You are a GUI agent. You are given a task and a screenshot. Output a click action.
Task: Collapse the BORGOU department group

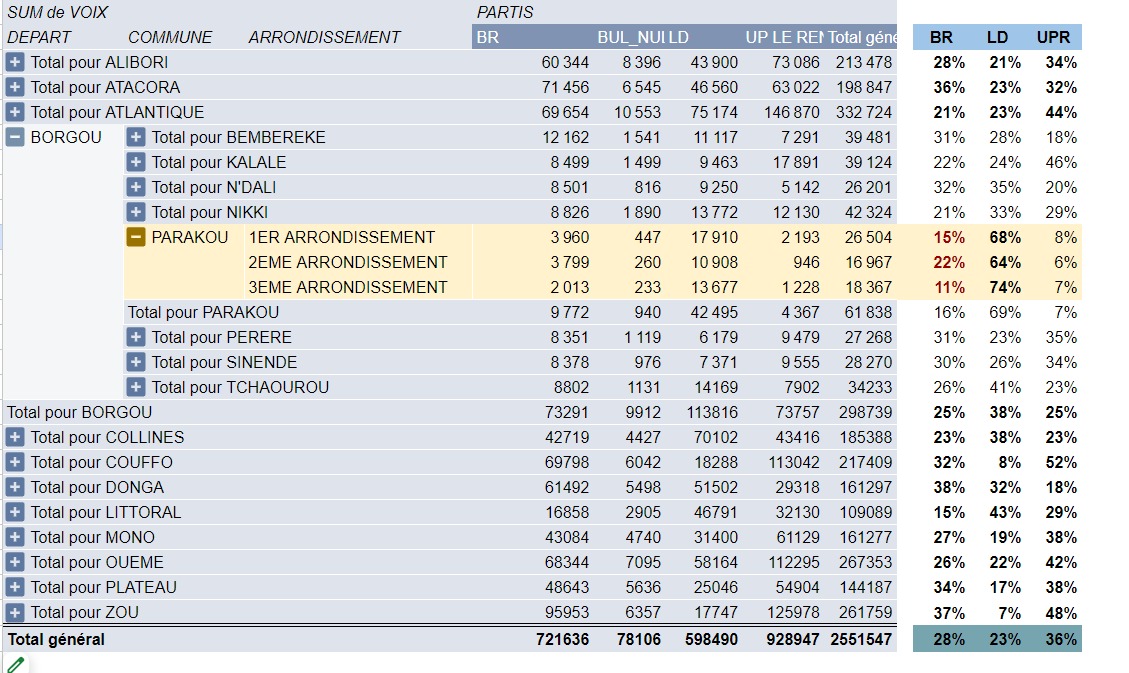15,137
